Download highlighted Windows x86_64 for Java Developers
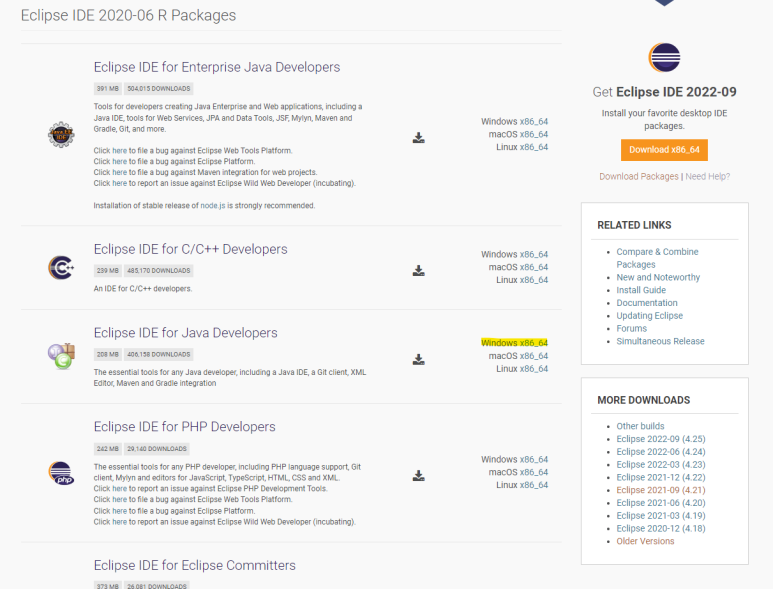The image size is (773, 589). [x=533, y=343]
